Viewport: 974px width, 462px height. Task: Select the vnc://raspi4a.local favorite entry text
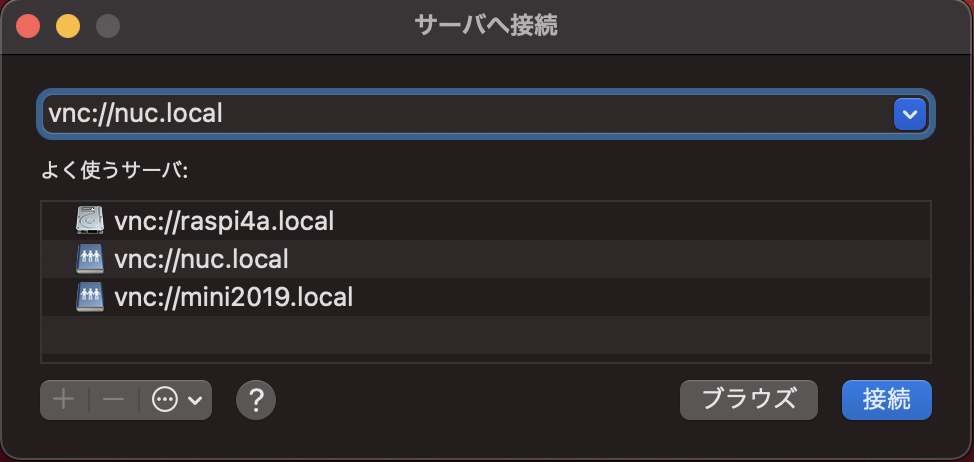pos(224,221)
